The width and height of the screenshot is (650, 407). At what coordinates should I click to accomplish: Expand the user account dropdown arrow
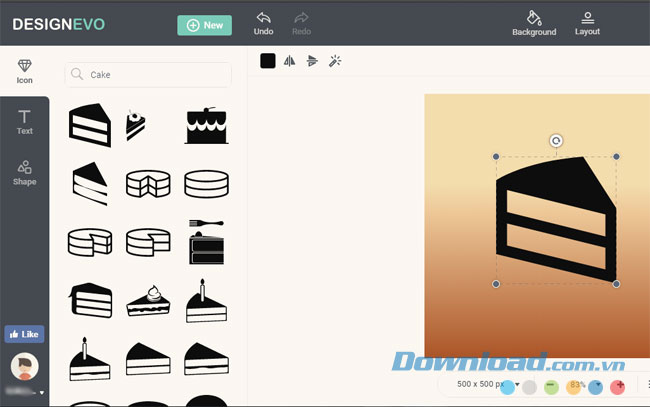click(41, 393)
